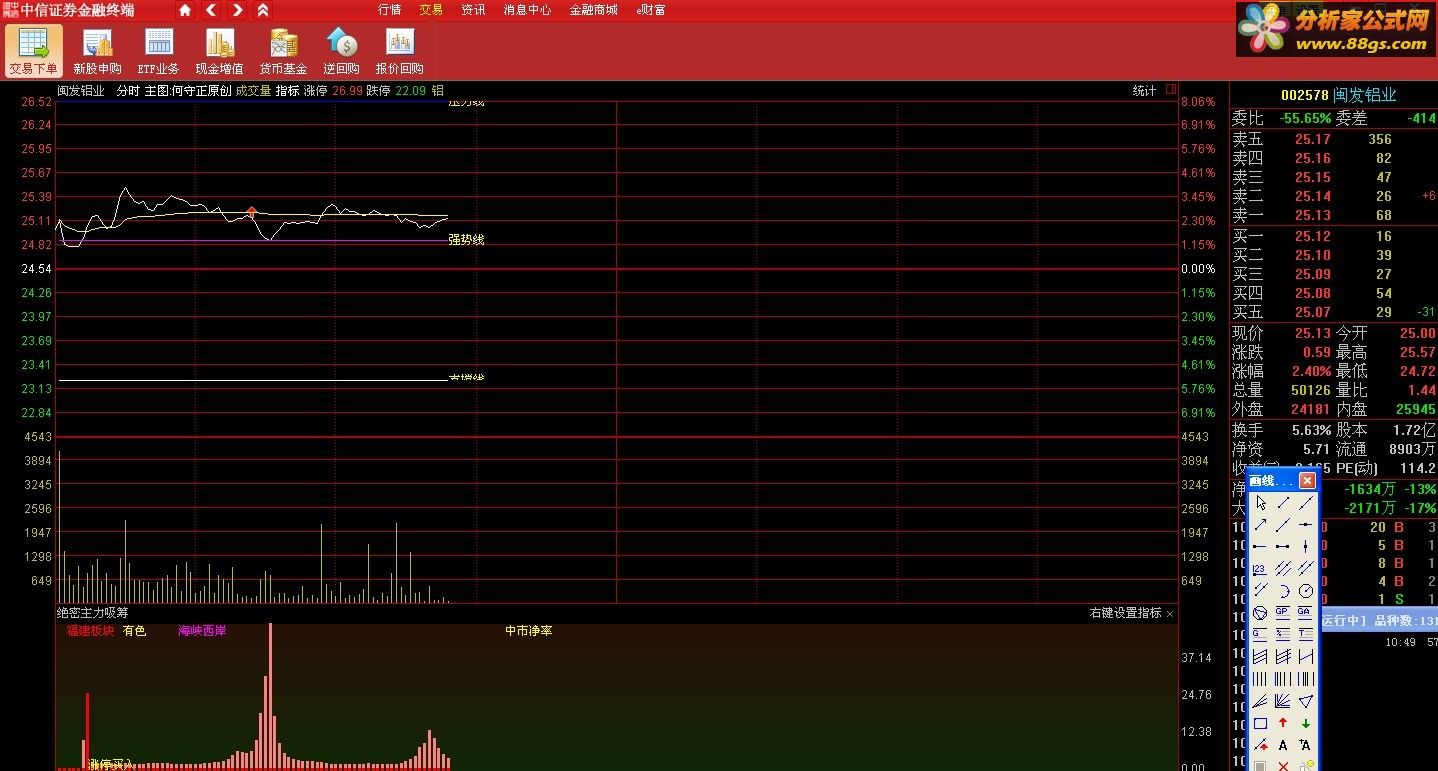Viewport: 1438px width, 771px height.
Task: Click the 最高 value 25.57
Action: click(x=1417, y=352)
